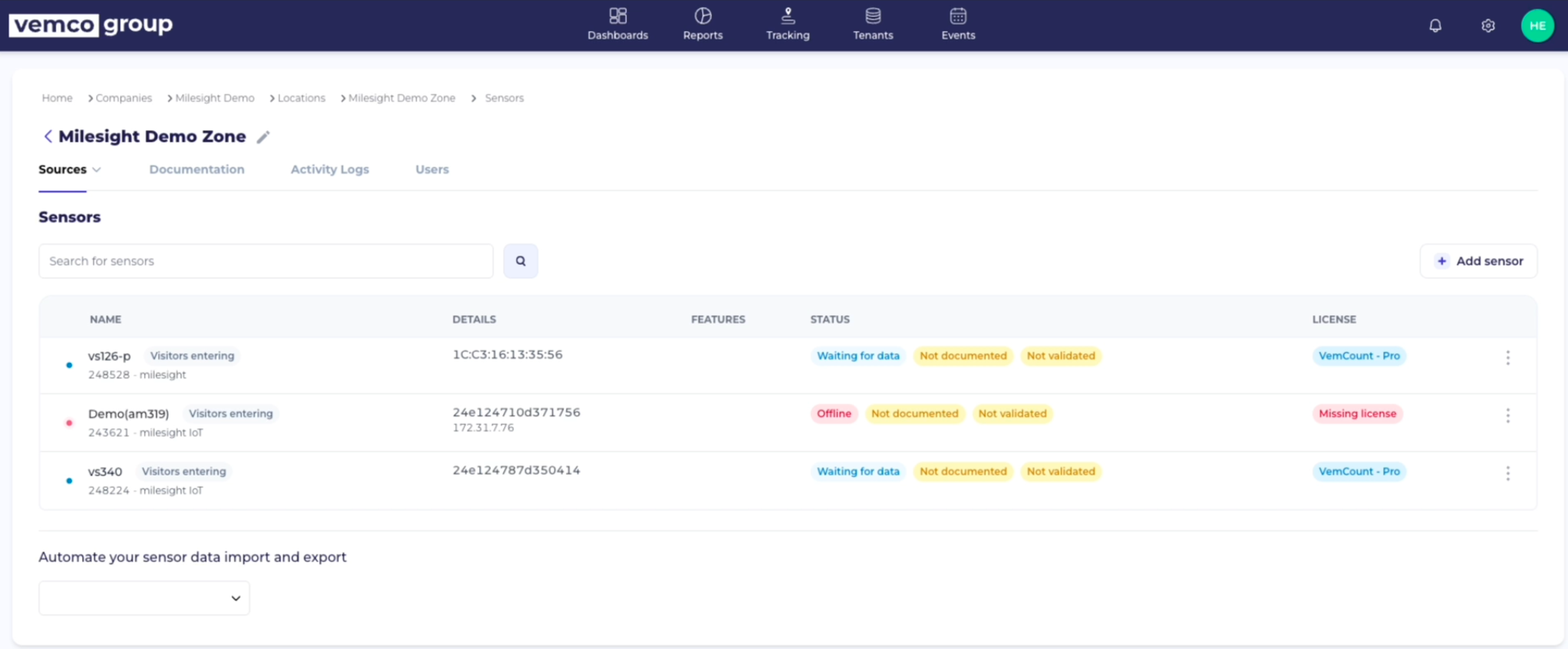1568x649 pixels.
Task: Open the HE user avatar menu
Action: click(1538, 26)
